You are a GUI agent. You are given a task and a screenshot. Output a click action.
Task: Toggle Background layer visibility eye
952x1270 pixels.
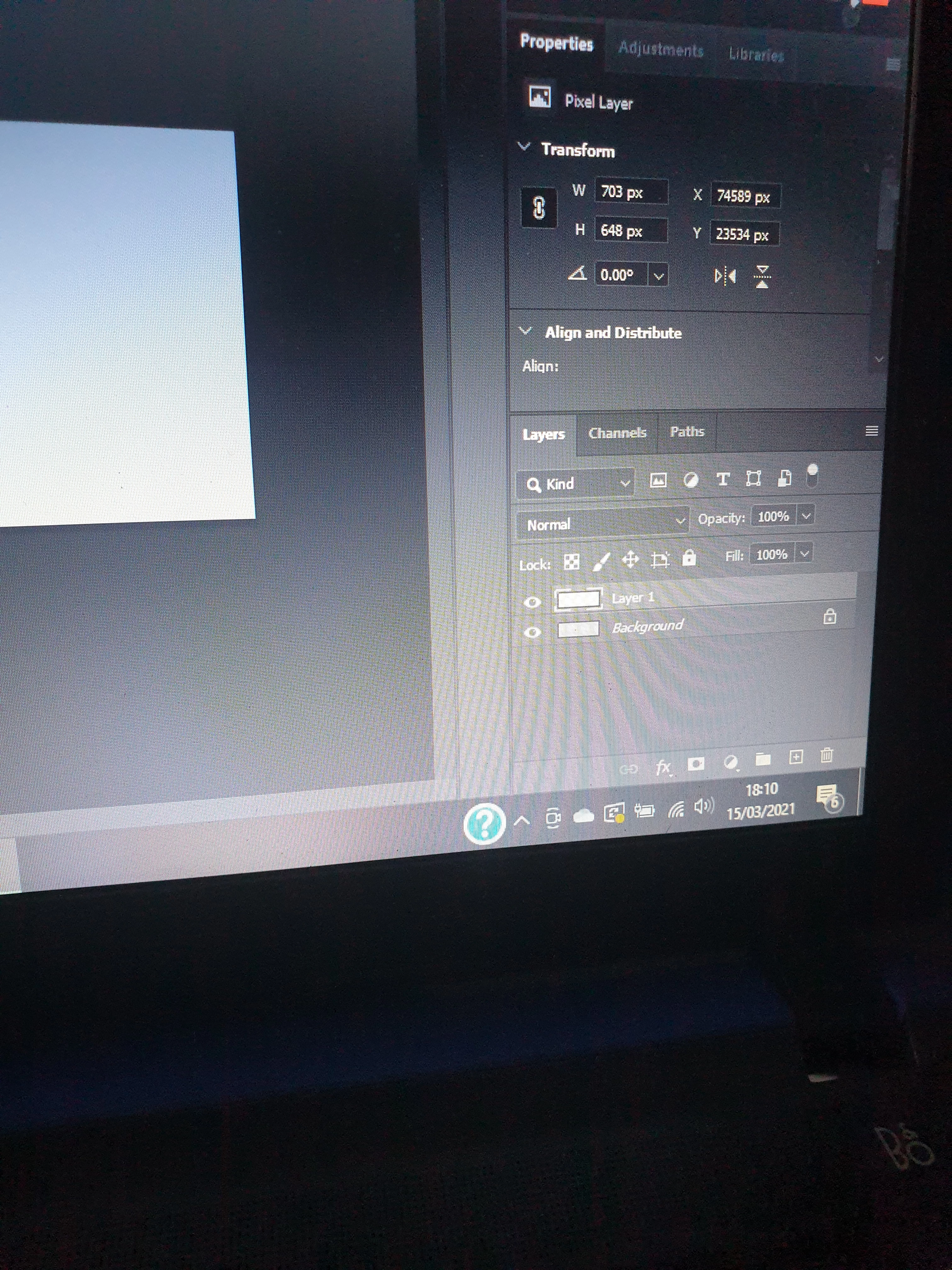coord(533,632)
